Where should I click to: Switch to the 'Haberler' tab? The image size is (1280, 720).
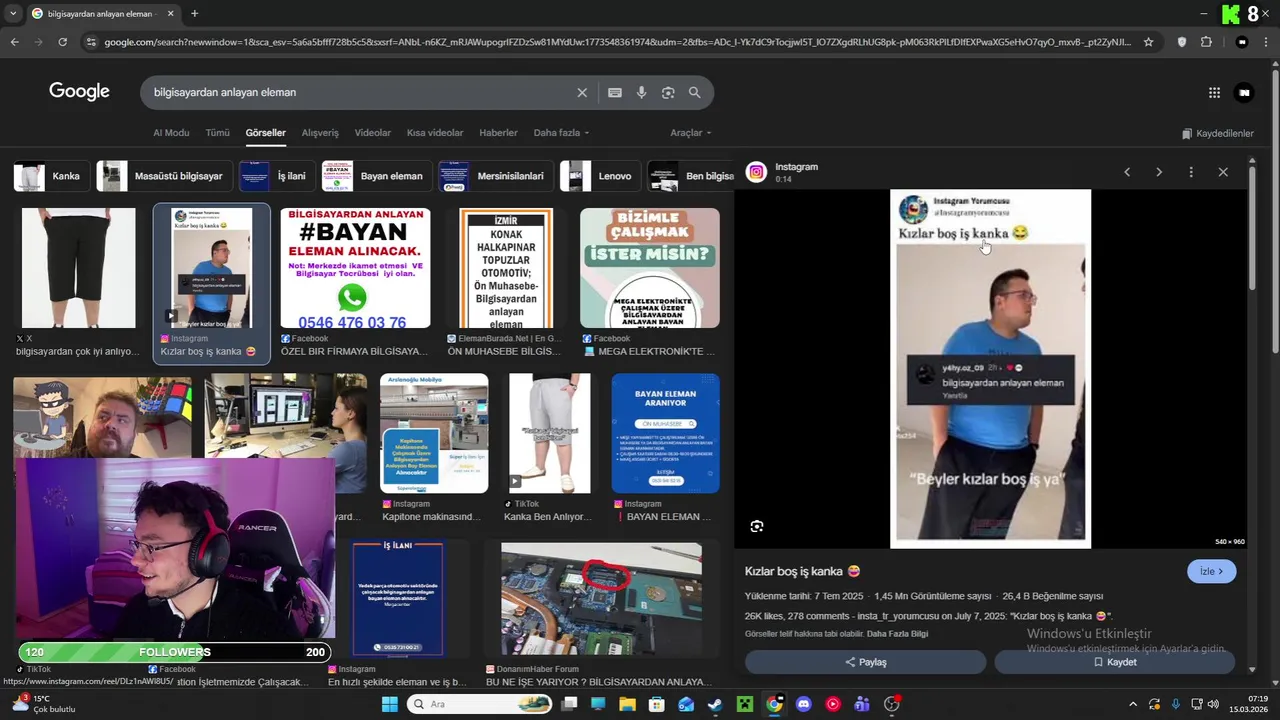point(498,133)
